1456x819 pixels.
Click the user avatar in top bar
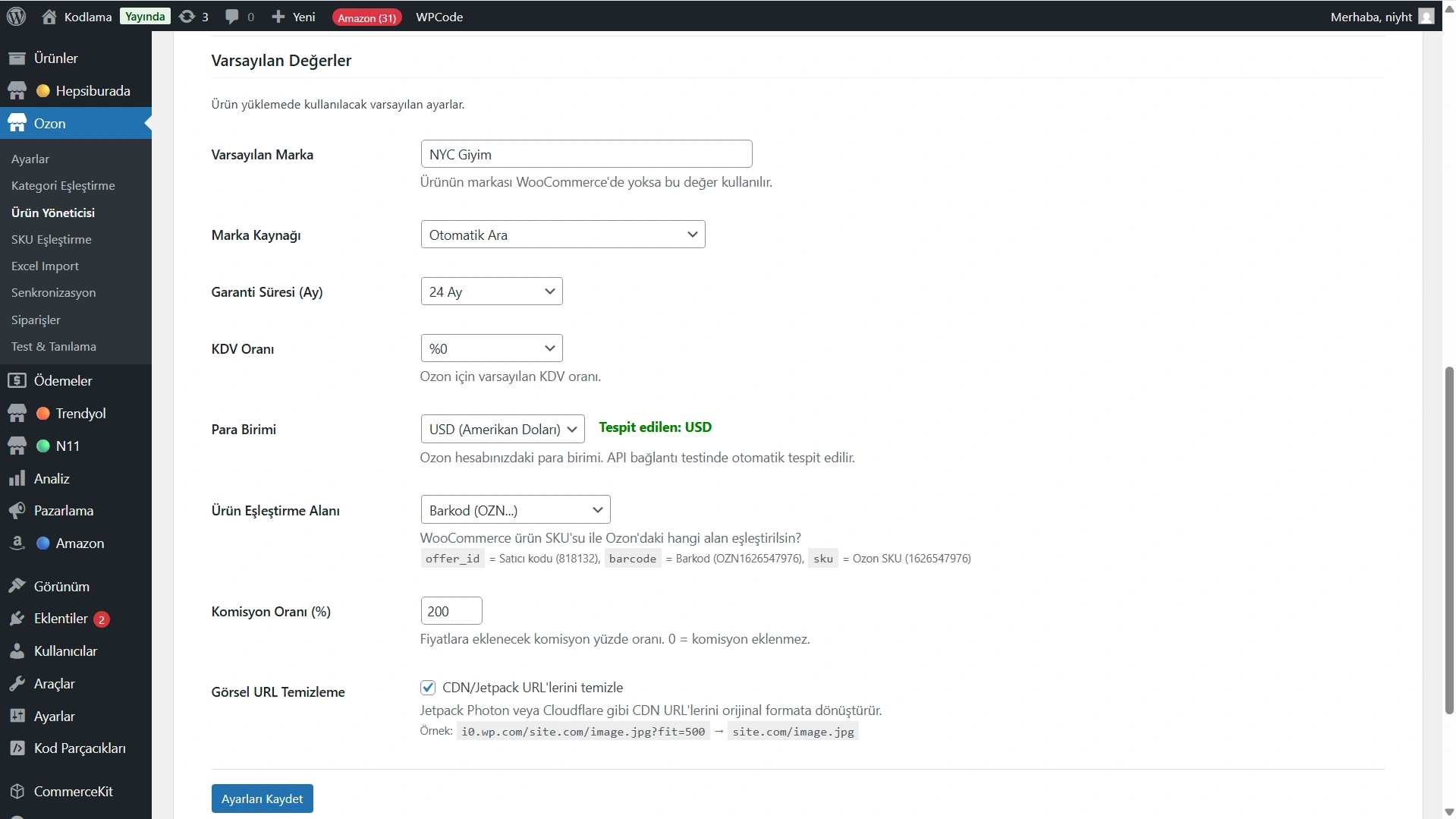(x=1426, y=17)
